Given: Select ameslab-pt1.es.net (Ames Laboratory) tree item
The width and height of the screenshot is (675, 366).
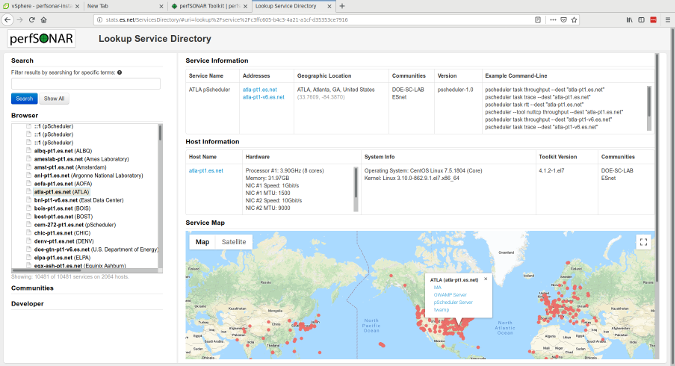Looking at the screenshot, I should click(81, 159).
